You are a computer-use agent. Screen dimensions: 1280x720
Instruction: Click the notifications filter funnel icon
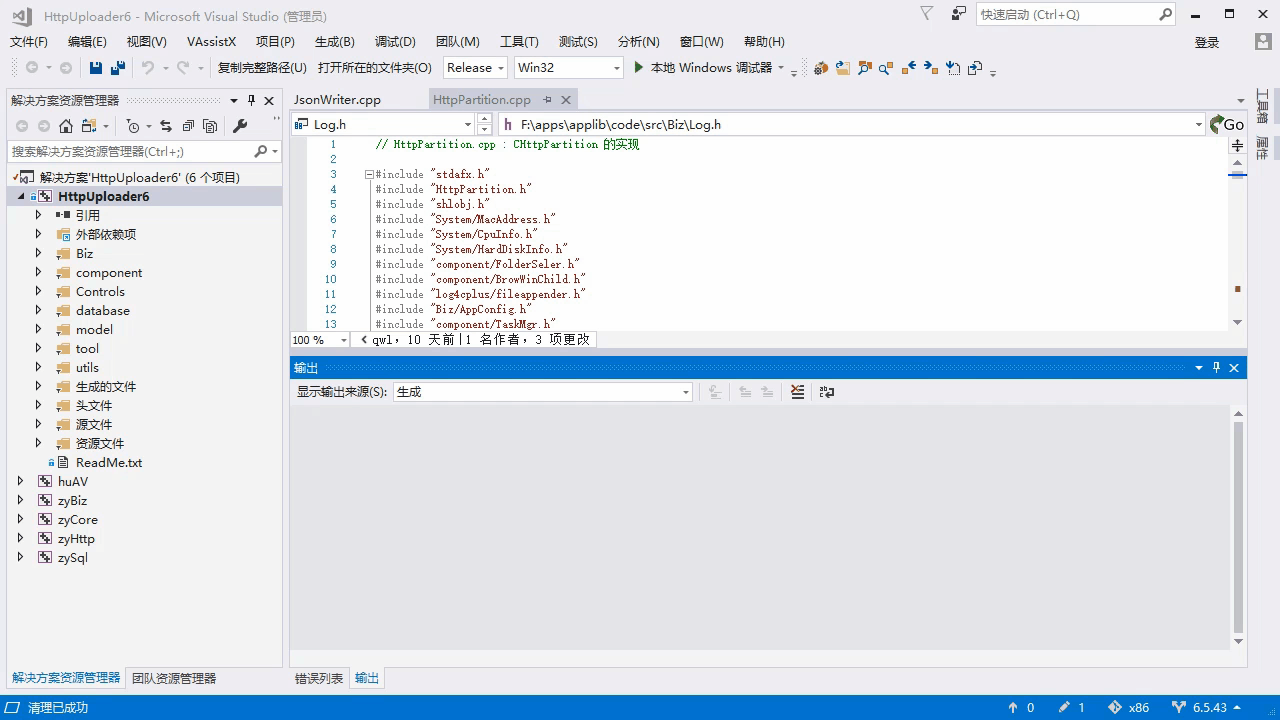(927, 14)
